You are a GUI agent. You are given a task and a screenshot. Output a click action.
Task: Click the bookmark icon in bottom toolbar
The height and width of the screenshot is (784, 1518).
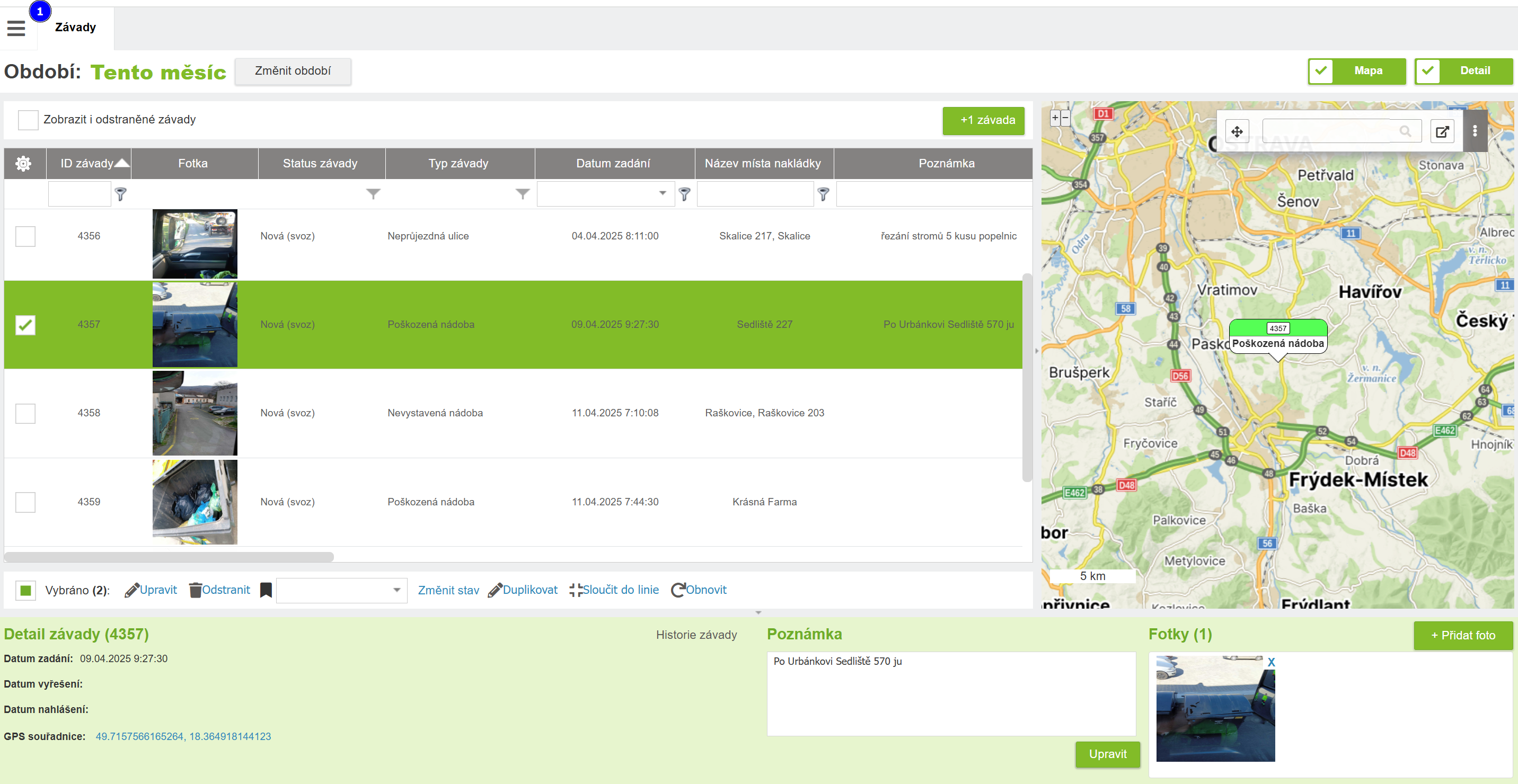[266, 590]
